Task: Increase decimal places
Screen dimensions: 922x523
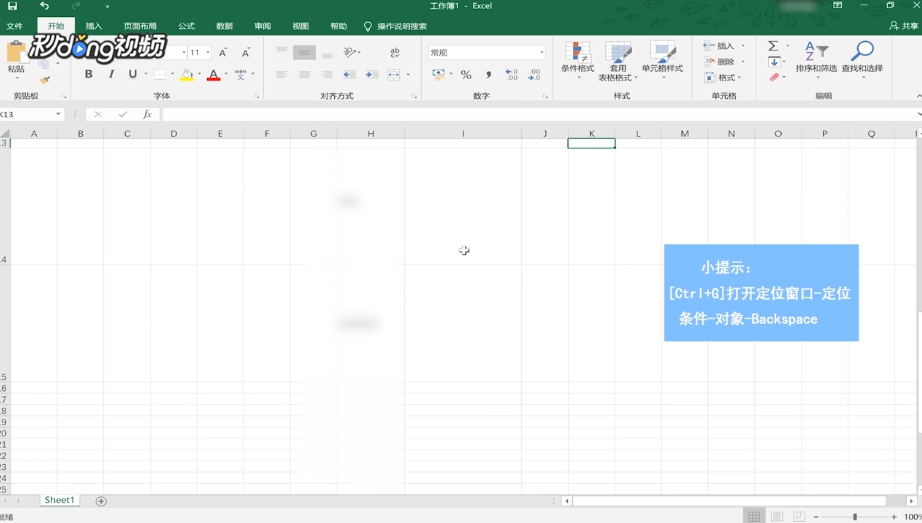Action: (x=512, y=74)
